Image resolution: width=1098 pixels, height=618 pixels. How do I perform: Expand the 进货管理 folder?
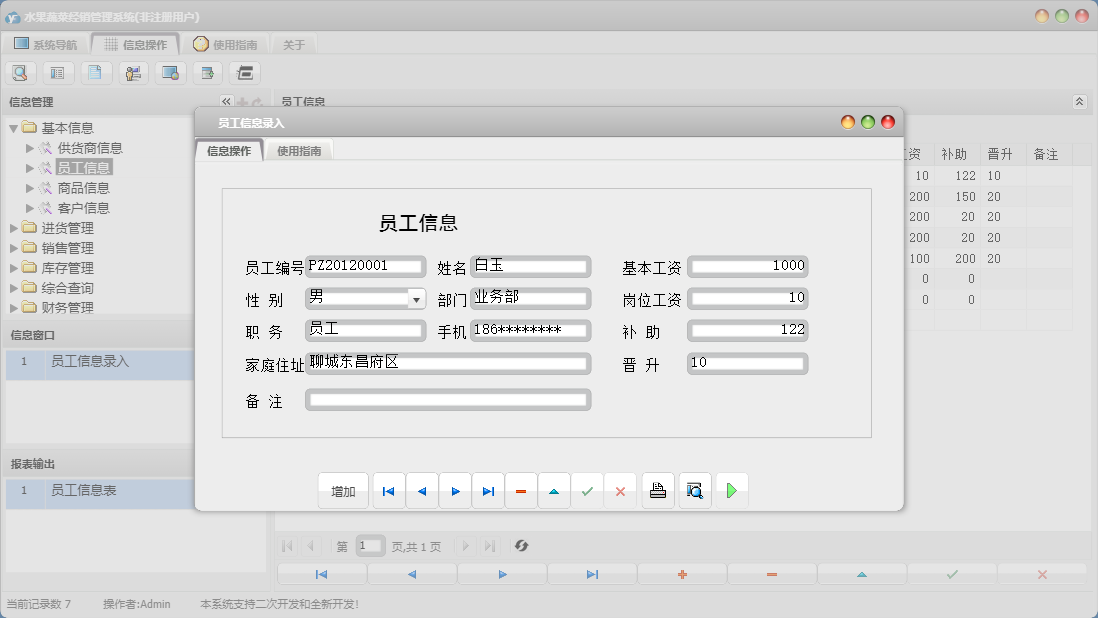coord(12,227)
